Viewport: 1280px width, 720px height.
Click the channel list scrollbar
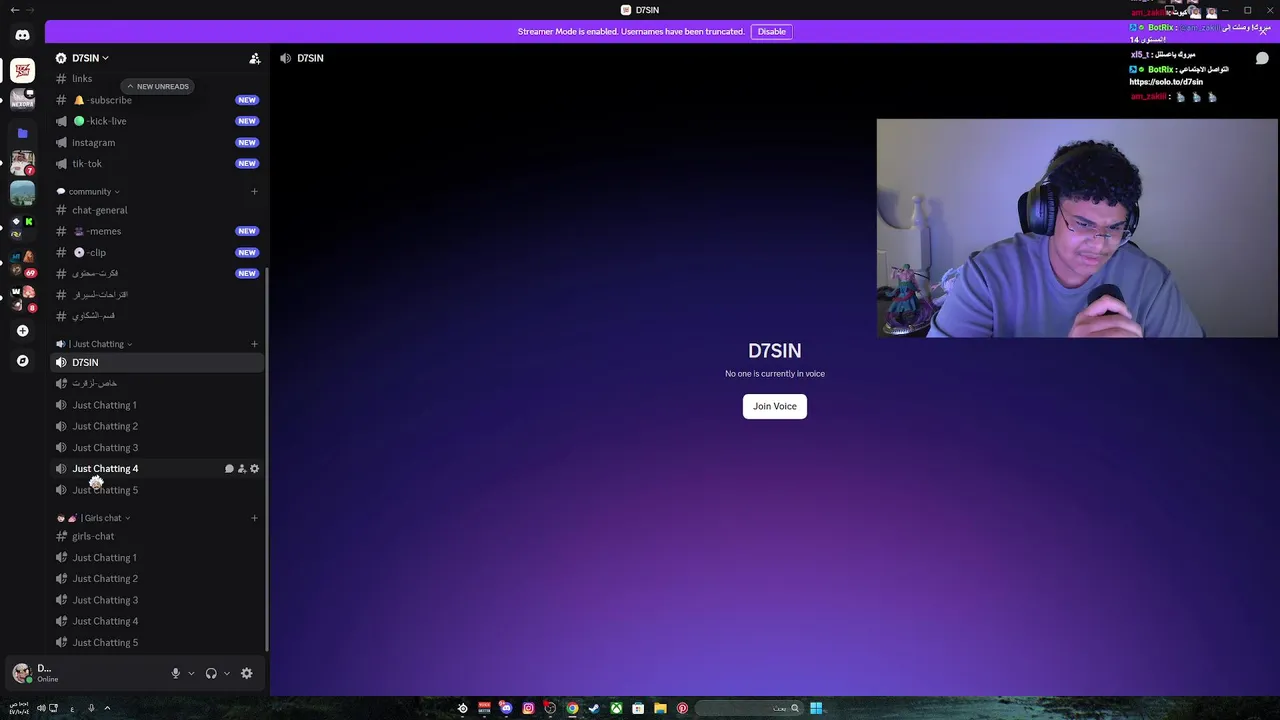tap(266, 460)
